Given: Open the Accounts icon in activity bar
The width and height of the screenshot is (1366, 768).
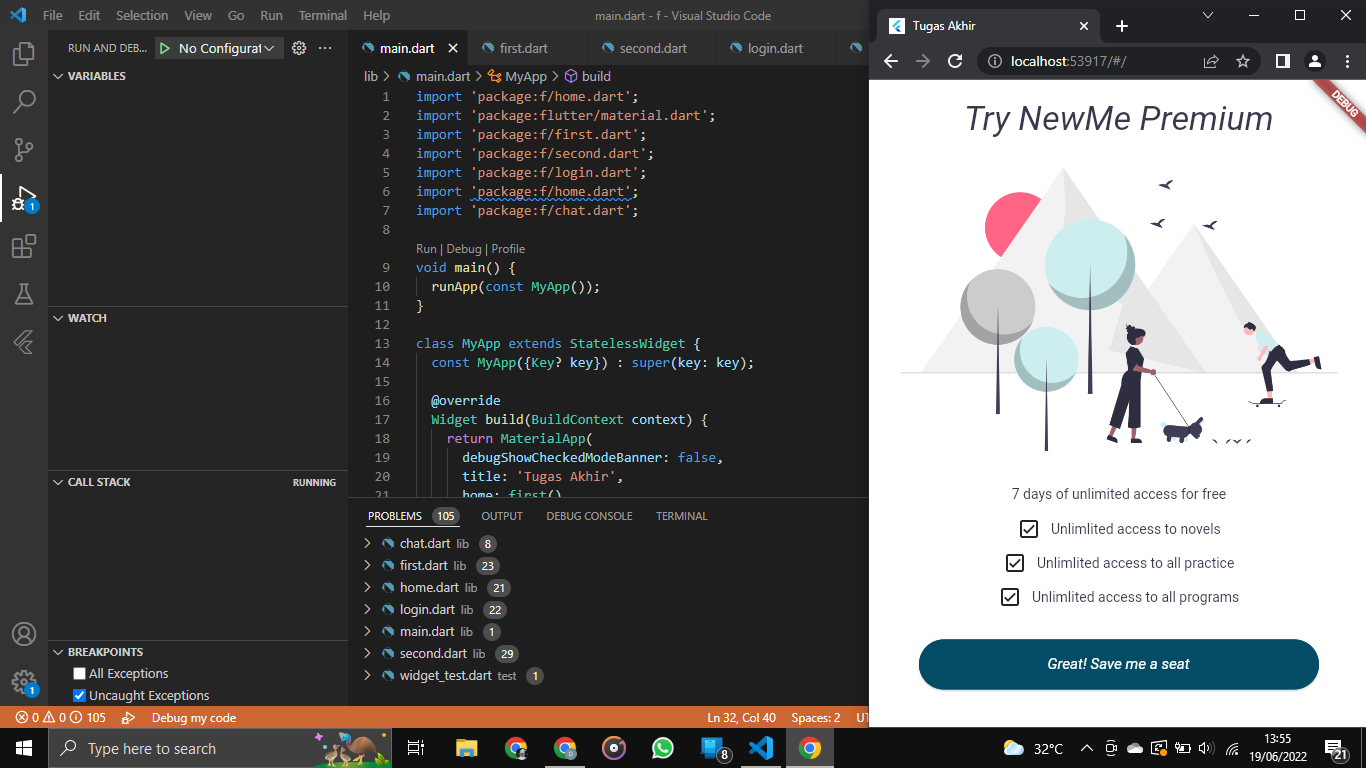Looking at the screenshot, I should tap(24, 634).
